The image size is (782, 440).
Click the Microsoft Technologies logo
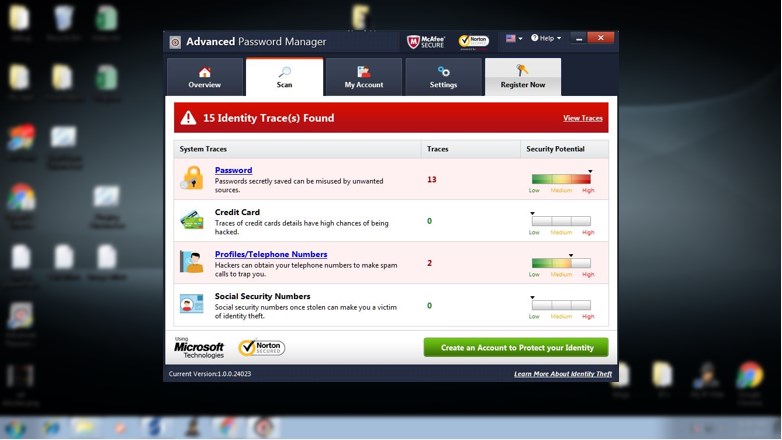[199, 348]
